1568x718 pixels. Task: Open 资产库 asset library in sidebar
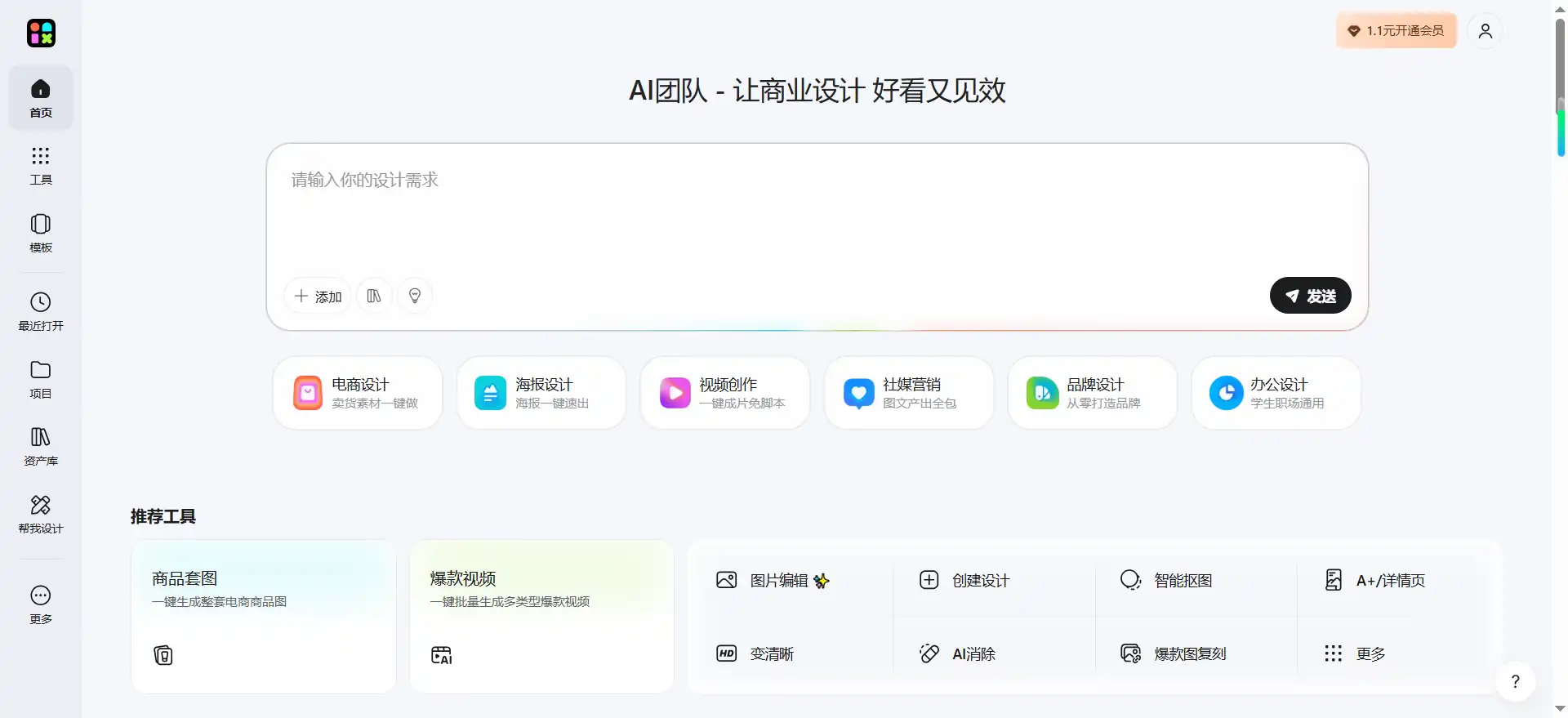pos(41,447)
